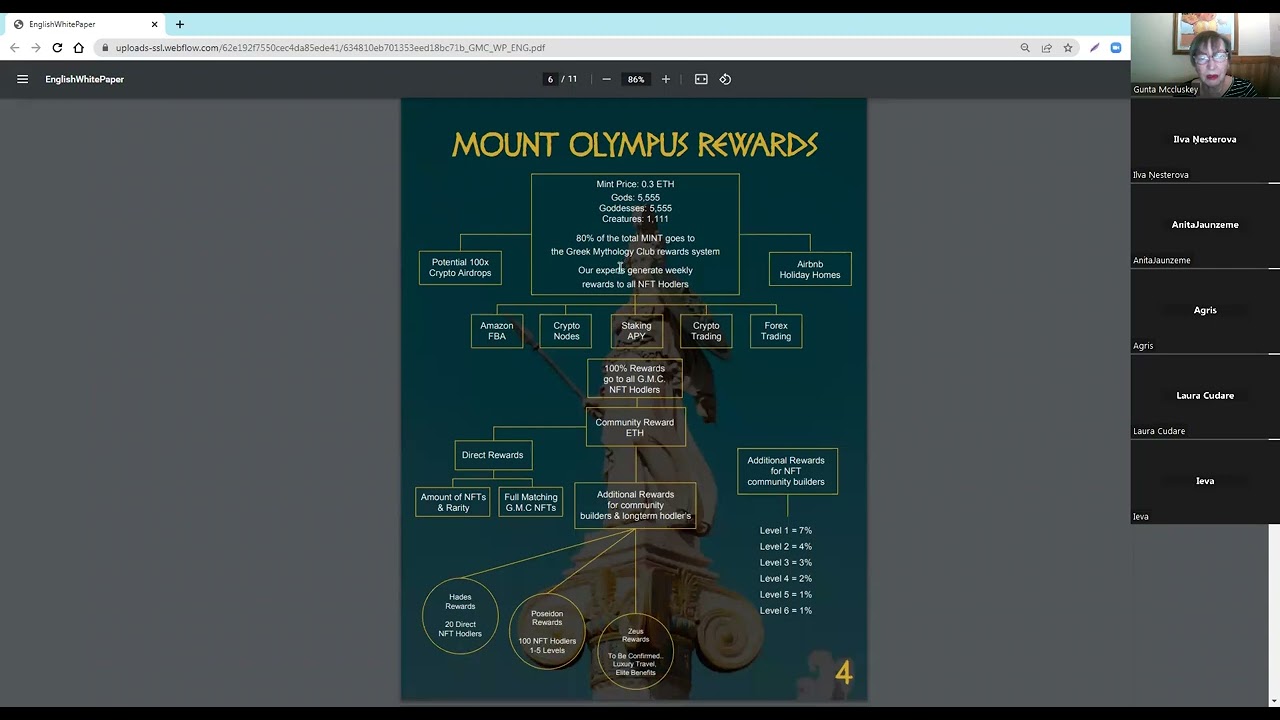Open the zoom magnifier in address bar
This screenshot has width=1280, height=720.
(1025, 47)
